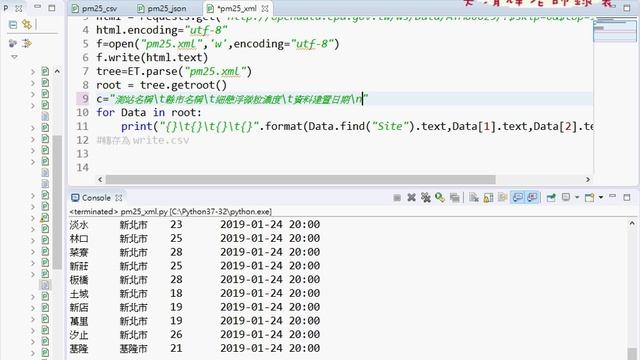The image size is (640, 360).
Task: Click the 板橋 row in Console output
Action: [195, 280]
